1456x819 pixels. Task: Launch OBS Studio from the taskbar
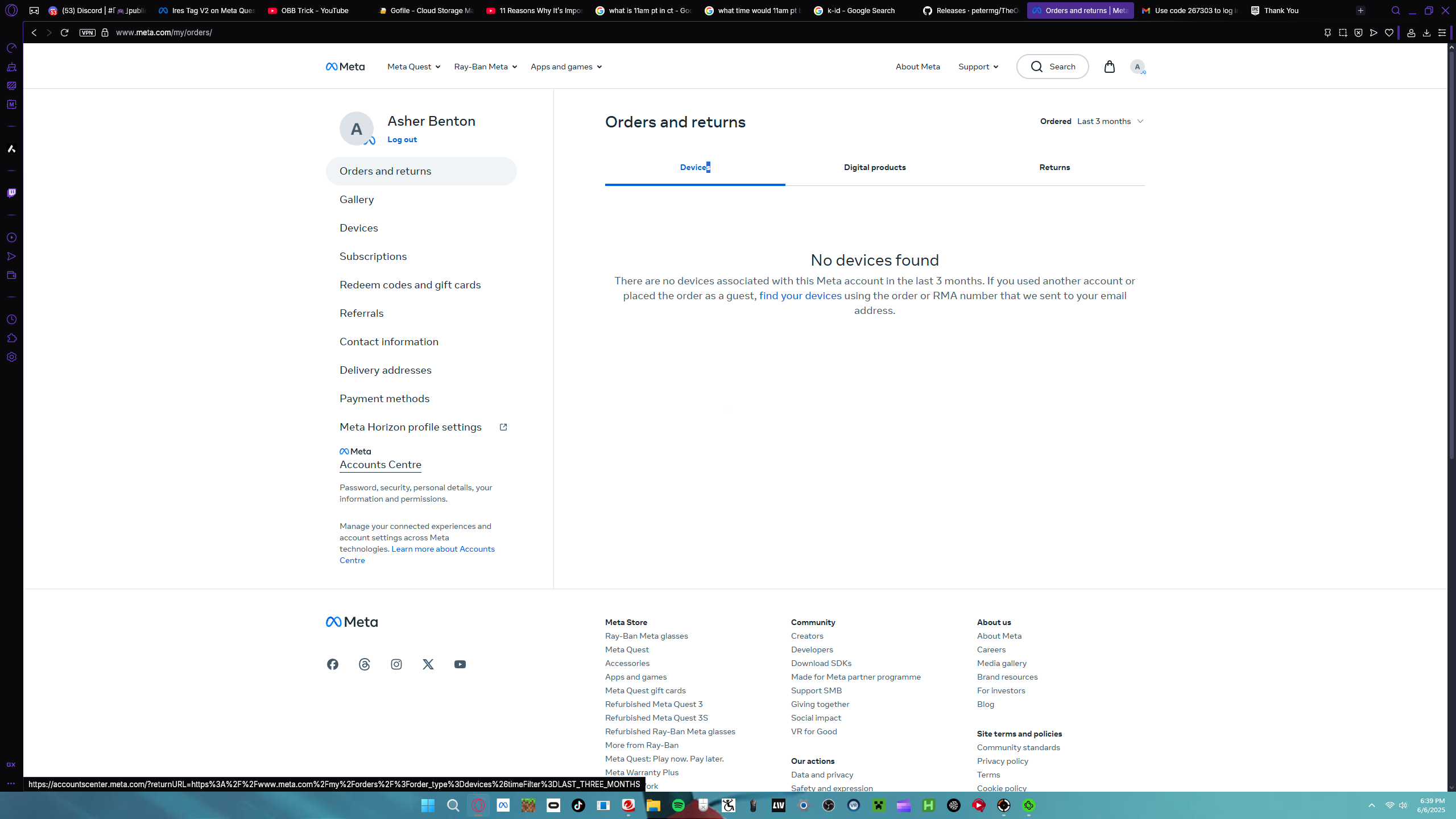click(829, 805)
